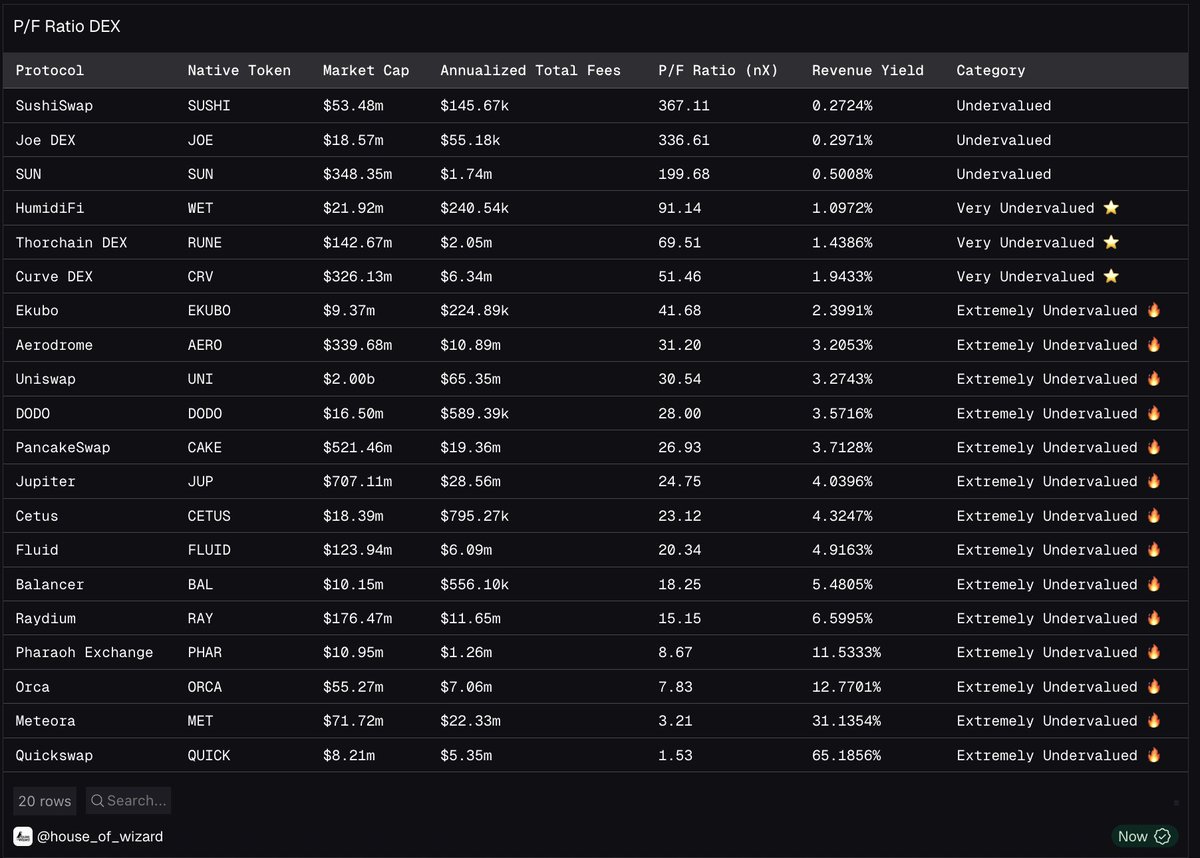
Task: Click the $22.33m annualized fees value
Action: coord(470,721)
